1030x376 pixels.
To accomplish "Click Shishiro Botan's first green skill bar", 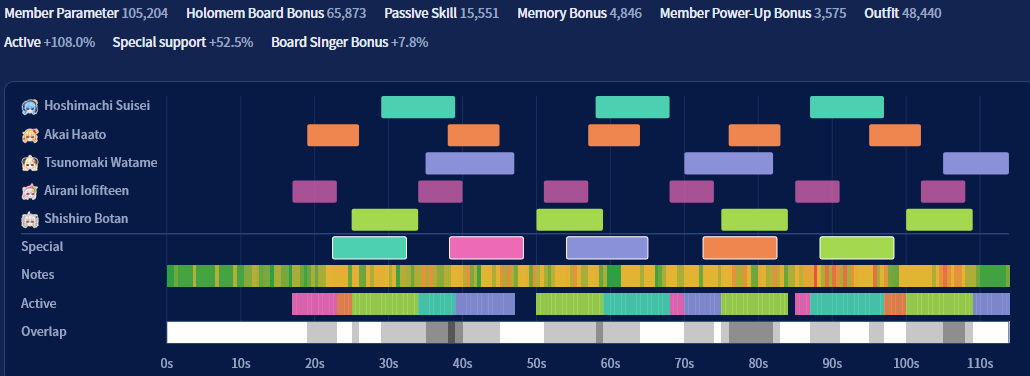I will [385, 220].
